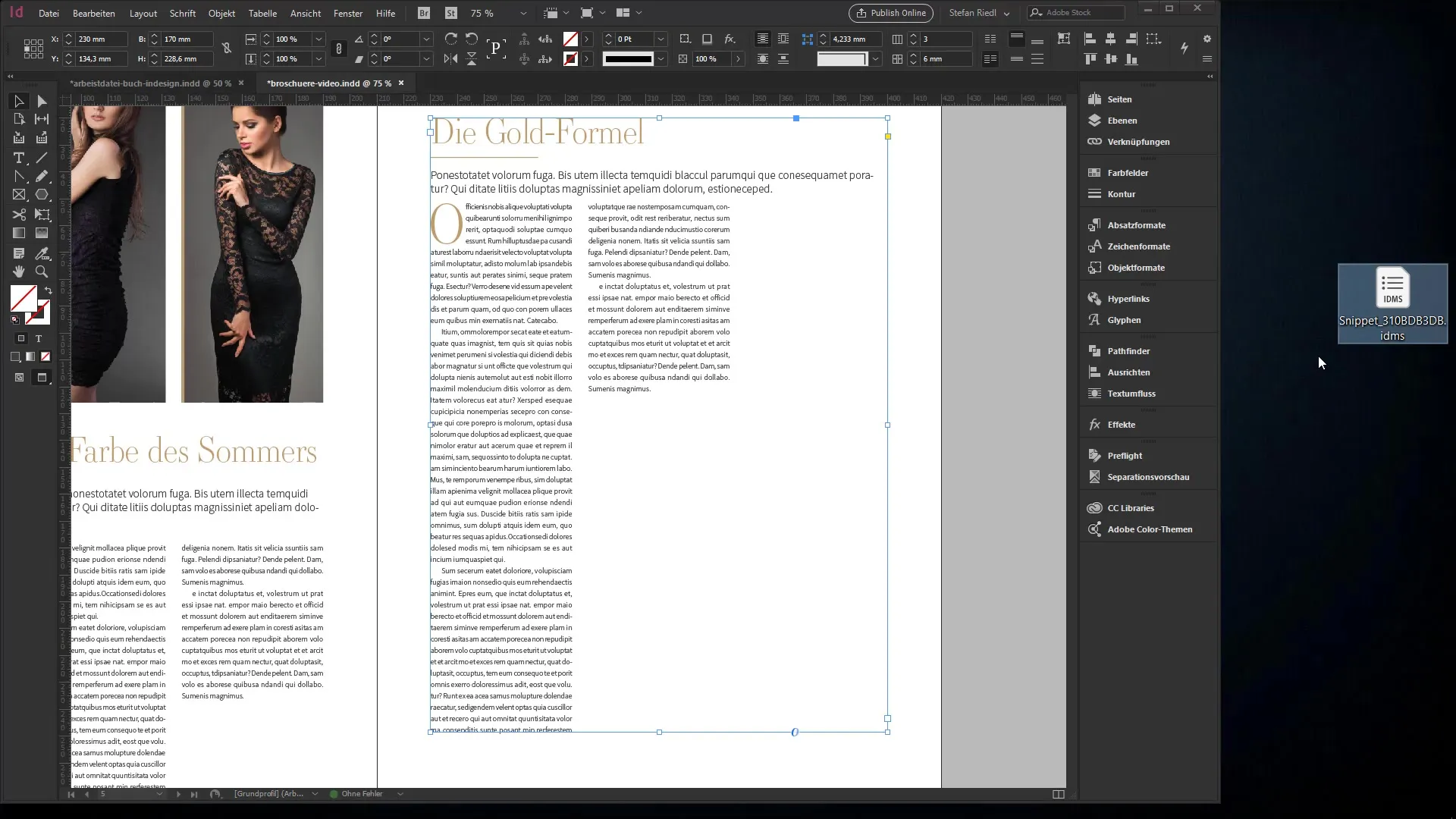Open stroke weight 0 Pt dropdown
The image size is (1456, 819).
click(661, 39)
